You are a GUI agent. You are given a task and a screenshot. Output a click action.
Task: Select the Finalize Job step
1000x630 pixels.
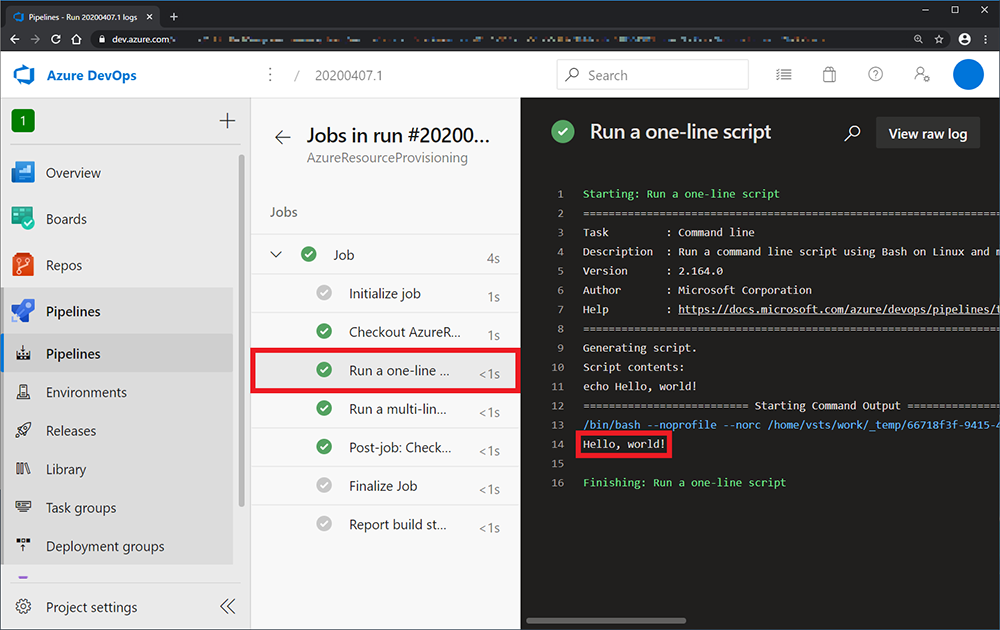point(385,486)
